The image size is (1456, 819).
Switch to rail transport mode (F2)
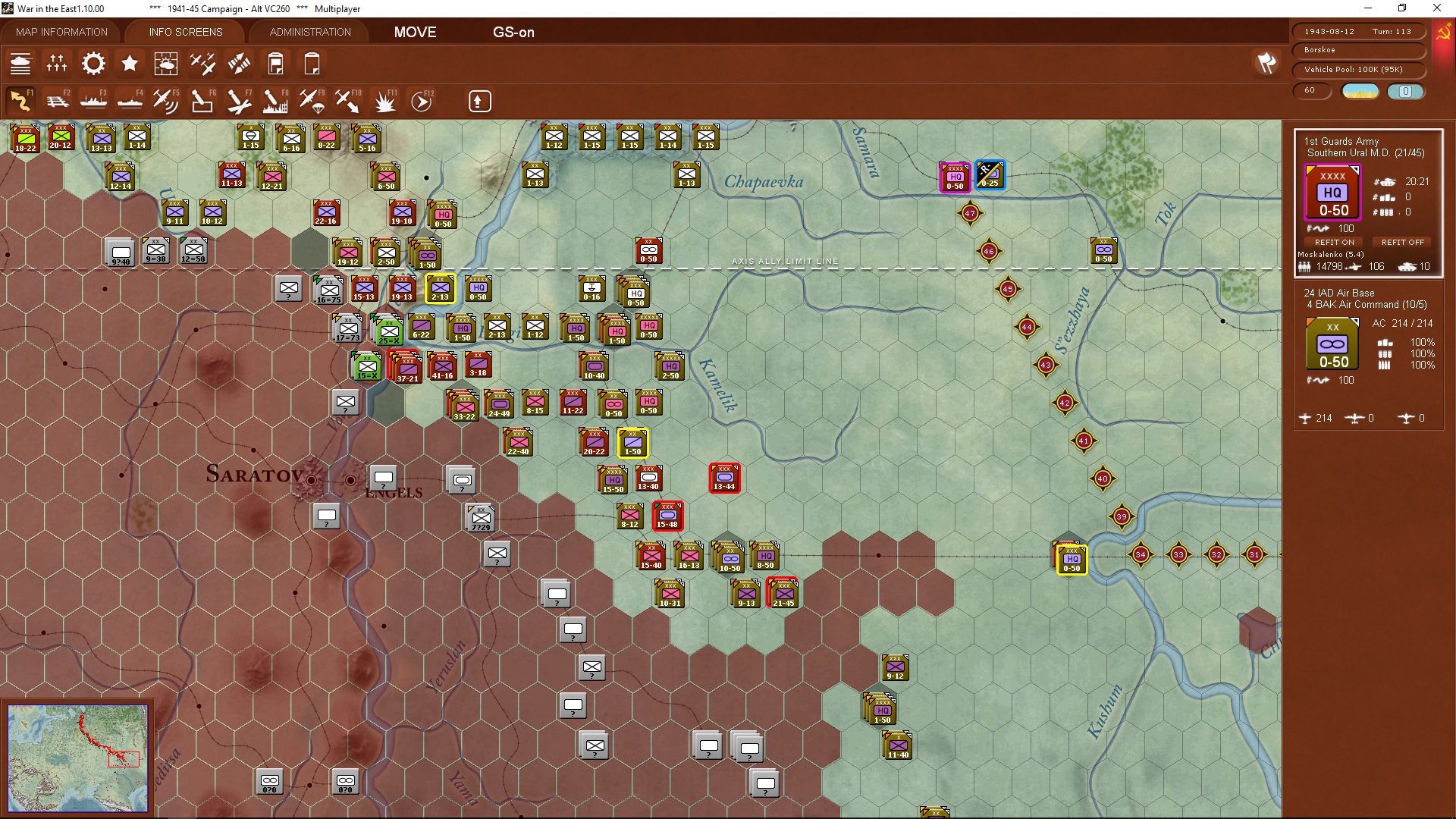58,100
